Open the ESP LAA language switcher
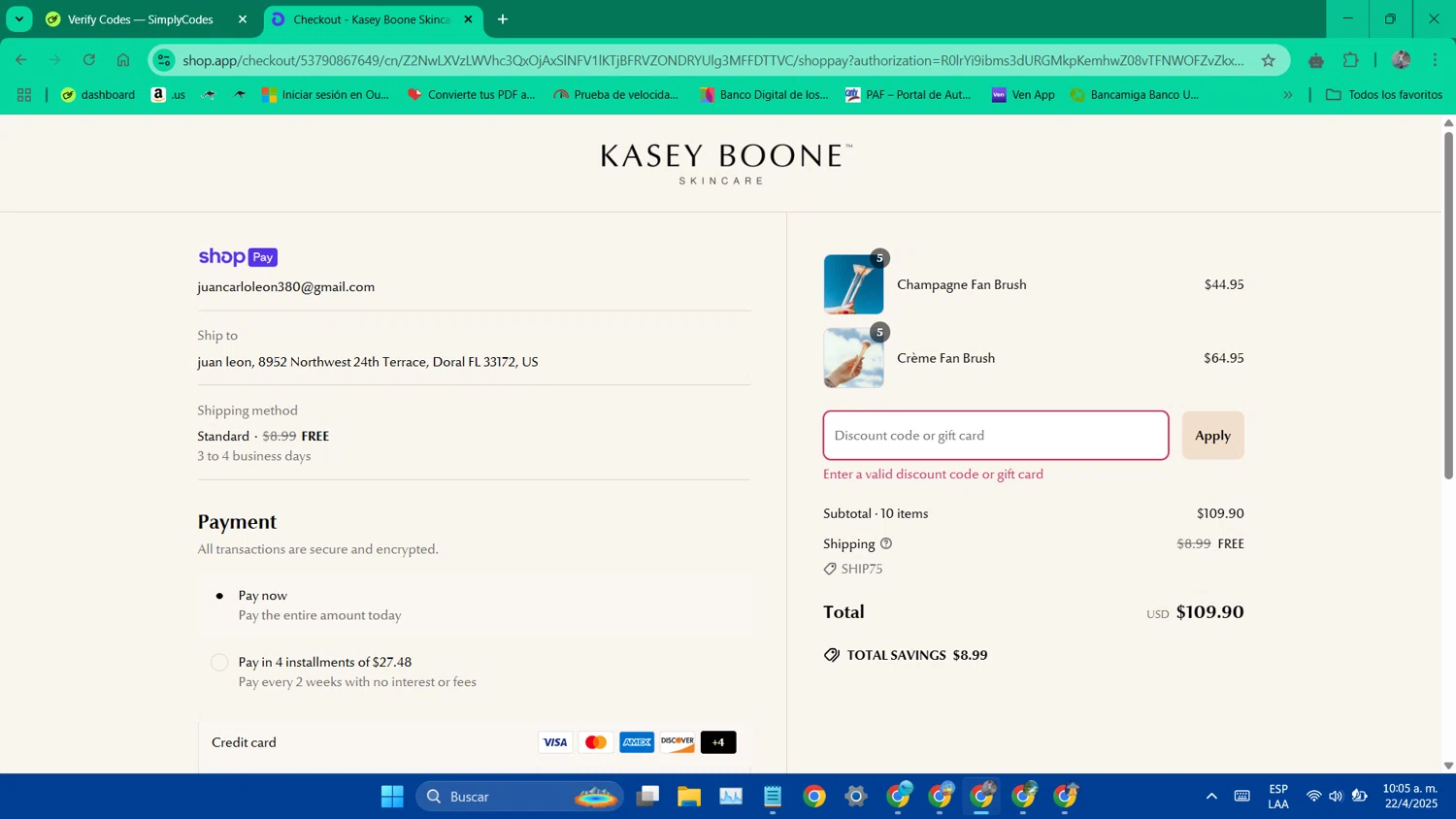 coord(1278,796)
